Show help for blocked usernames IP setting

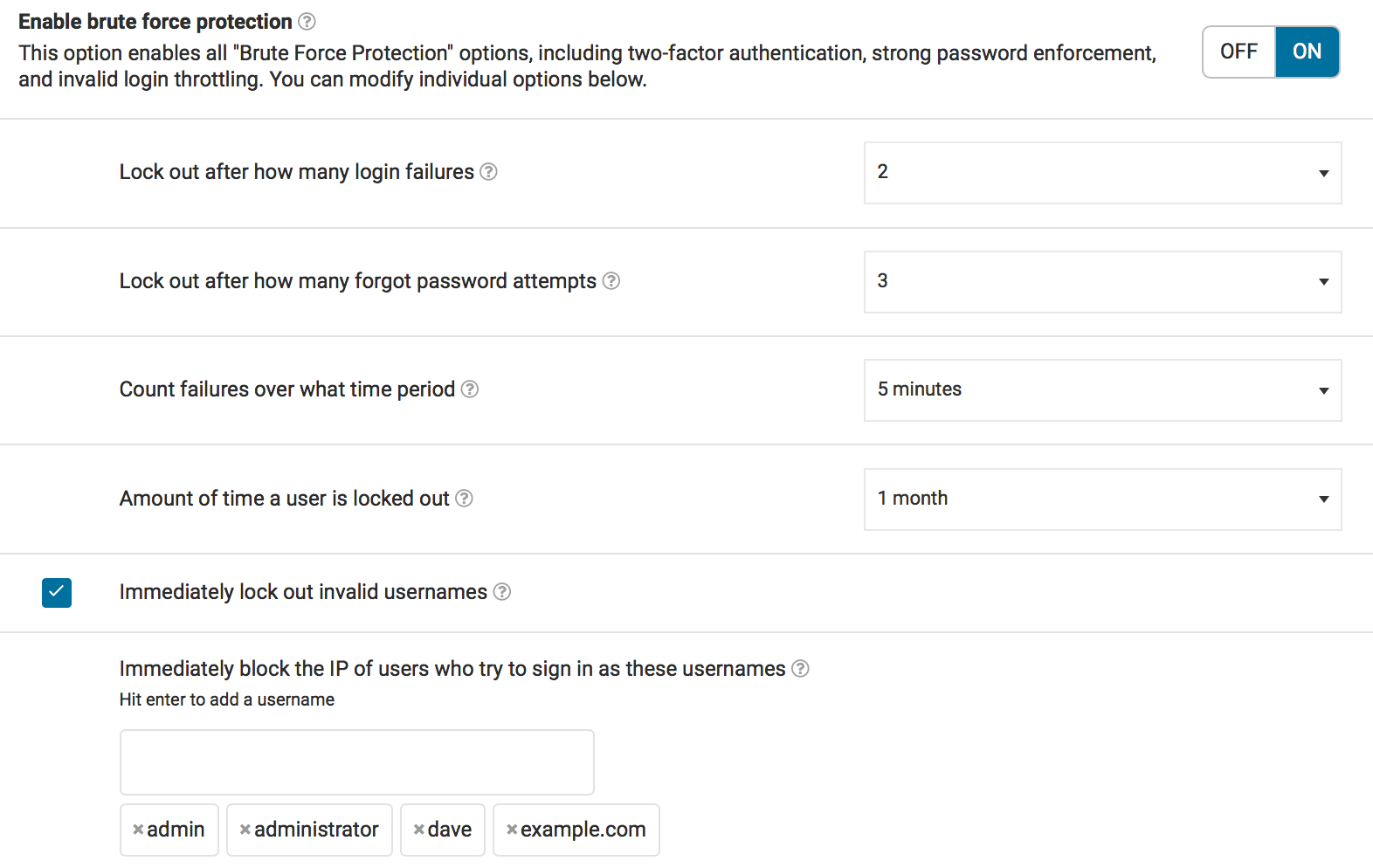point(800,669)
